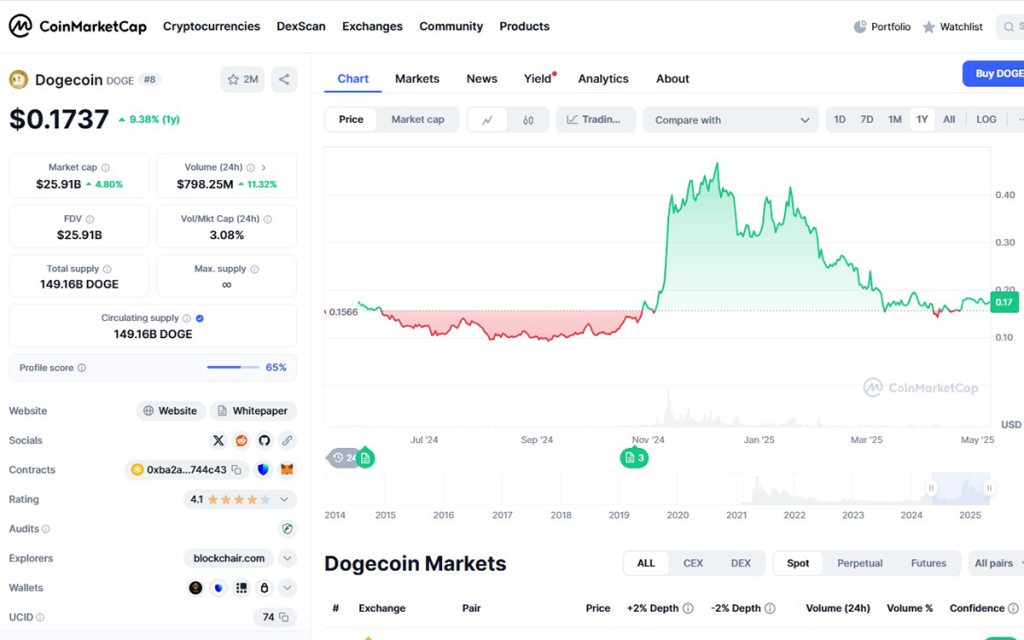Viewport: 1024px width, 640px height.
Task: Click the grid-pattern wallet icon
Action: (x=242, y=588)
